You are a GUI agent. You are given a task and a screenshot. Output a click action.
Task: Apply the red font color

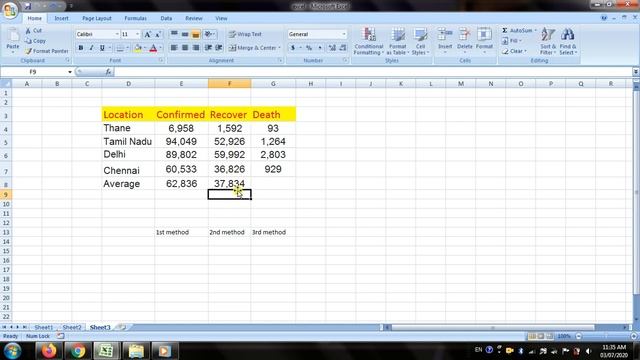153,48
